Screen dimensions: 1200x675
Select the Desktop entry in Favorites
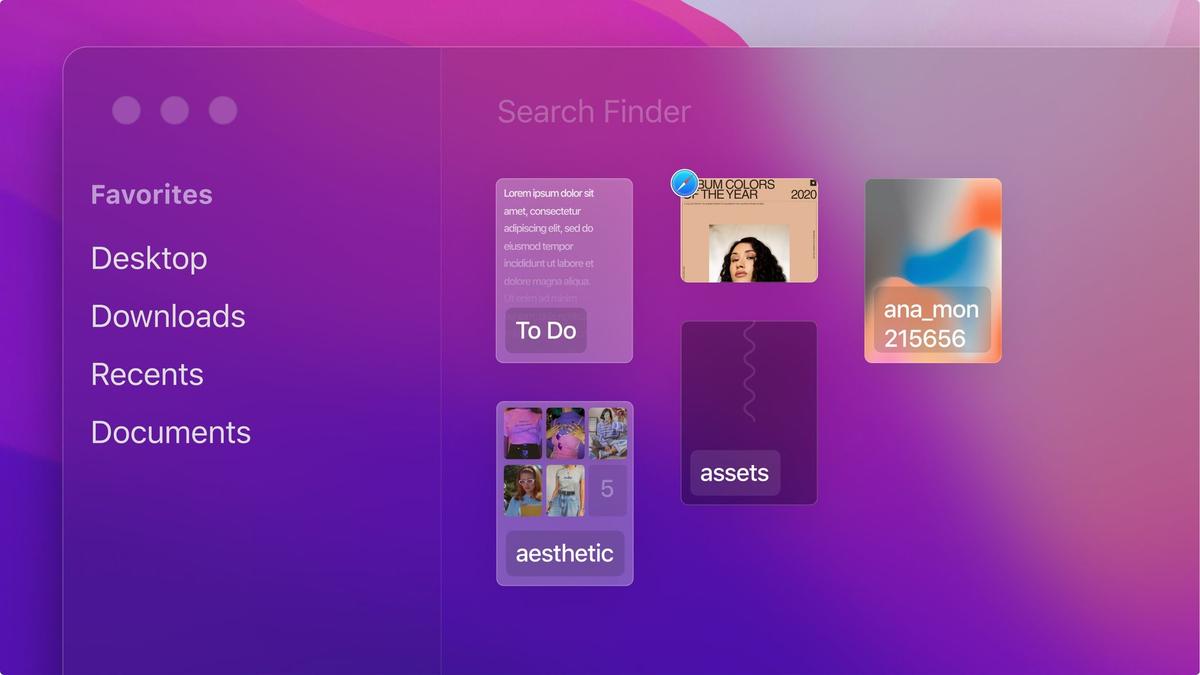[x=148, y=258]
